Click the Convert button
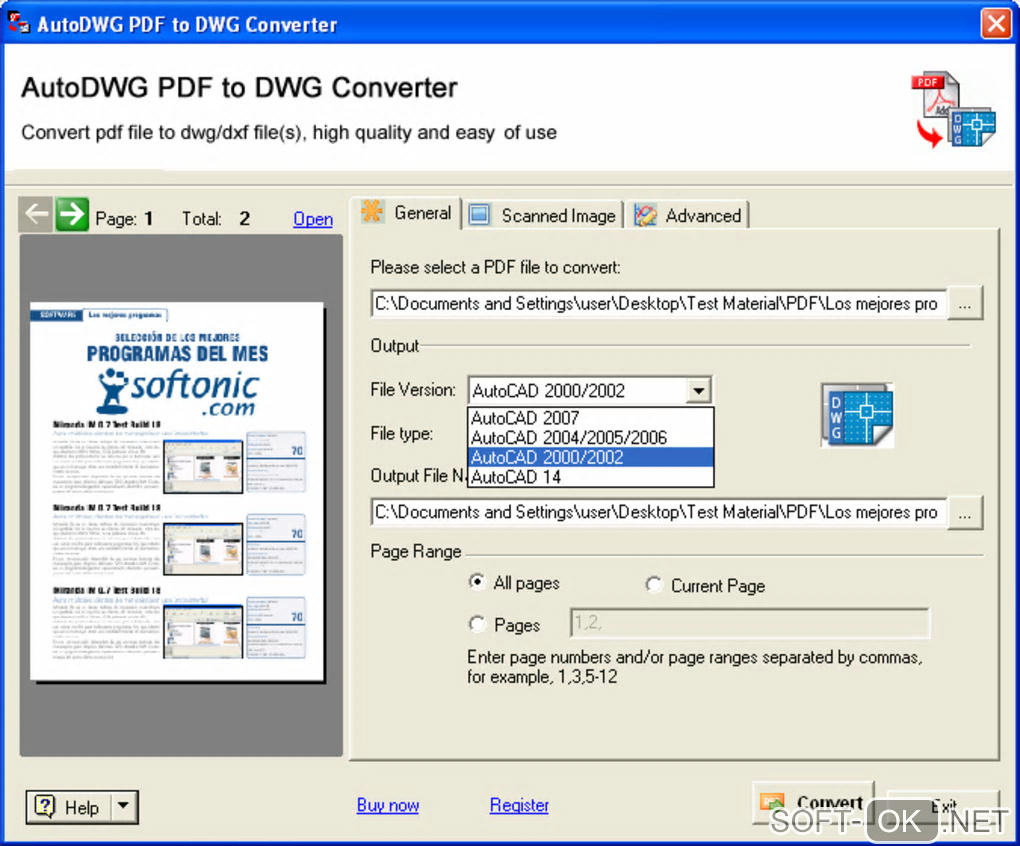 [x=813, y=803]
